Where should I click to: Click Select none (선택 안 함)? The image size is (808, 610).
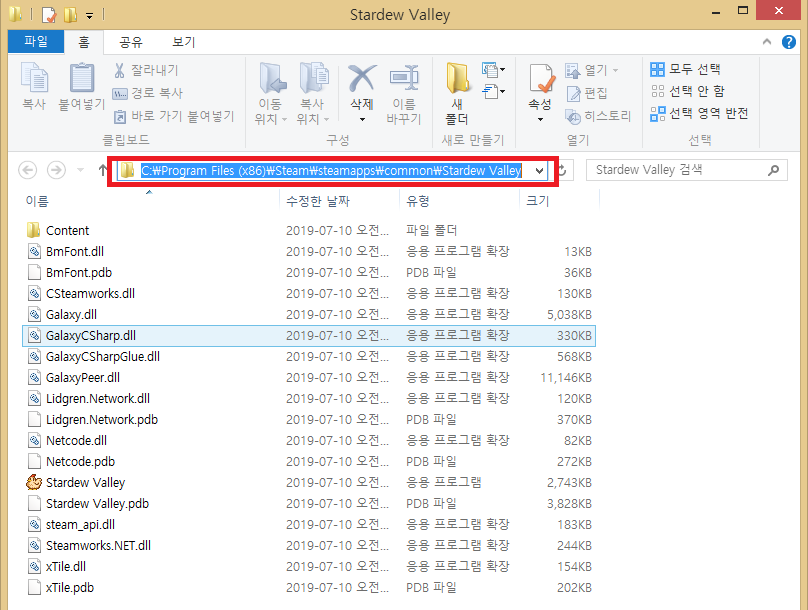pyautogui.click(x=688, y=91)
